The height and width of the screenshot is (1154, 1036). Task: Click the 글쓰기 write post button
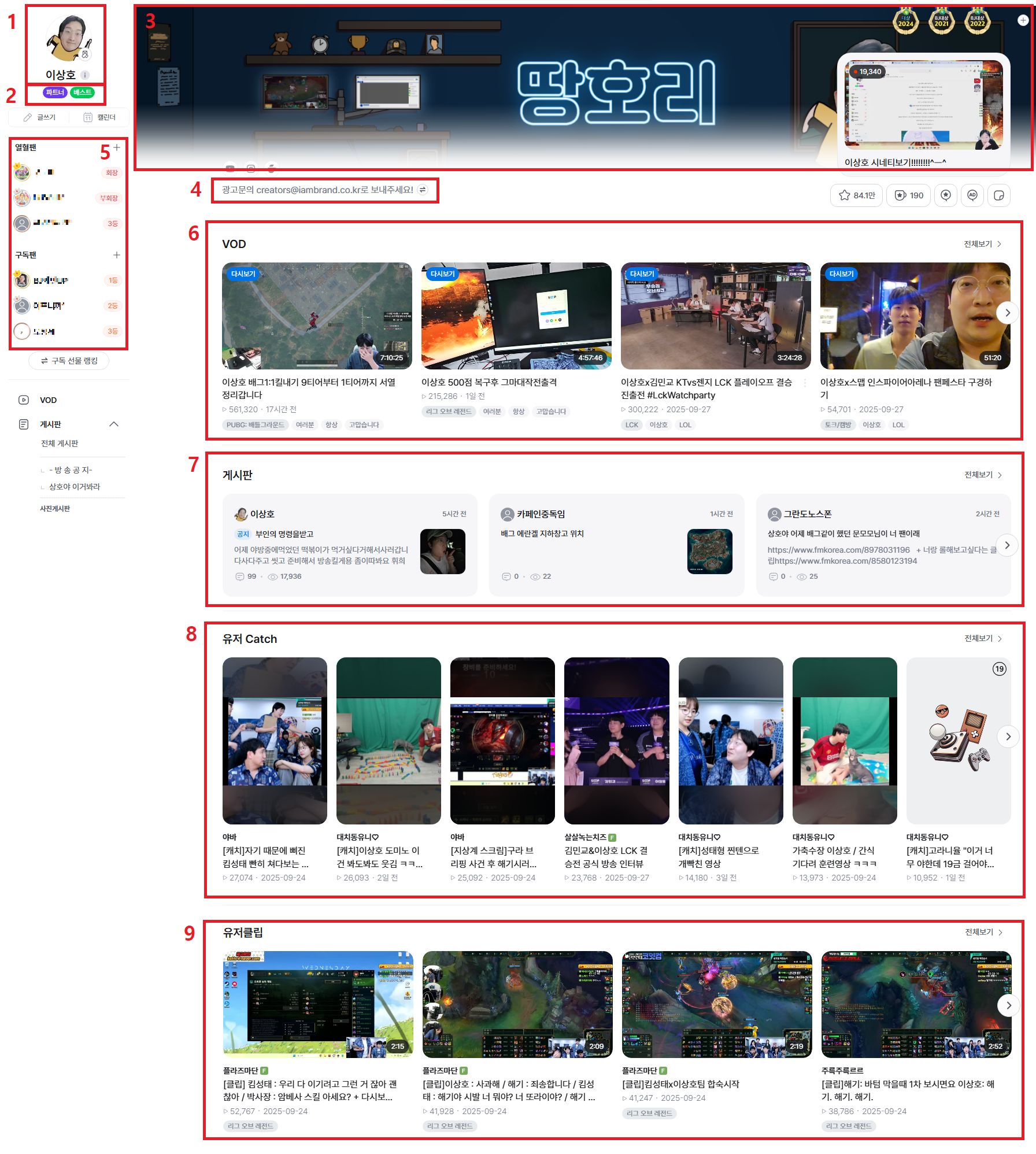[39, 117]
